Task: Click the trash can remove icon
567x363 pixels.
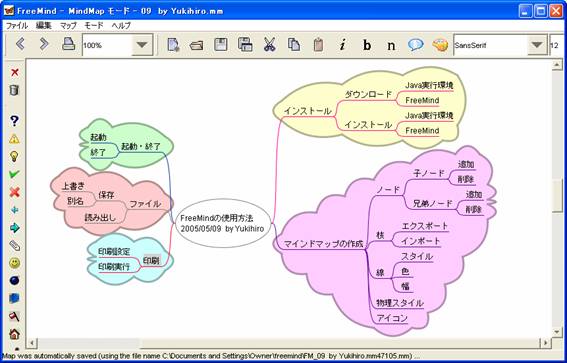Action: click(x=14, y=90)
